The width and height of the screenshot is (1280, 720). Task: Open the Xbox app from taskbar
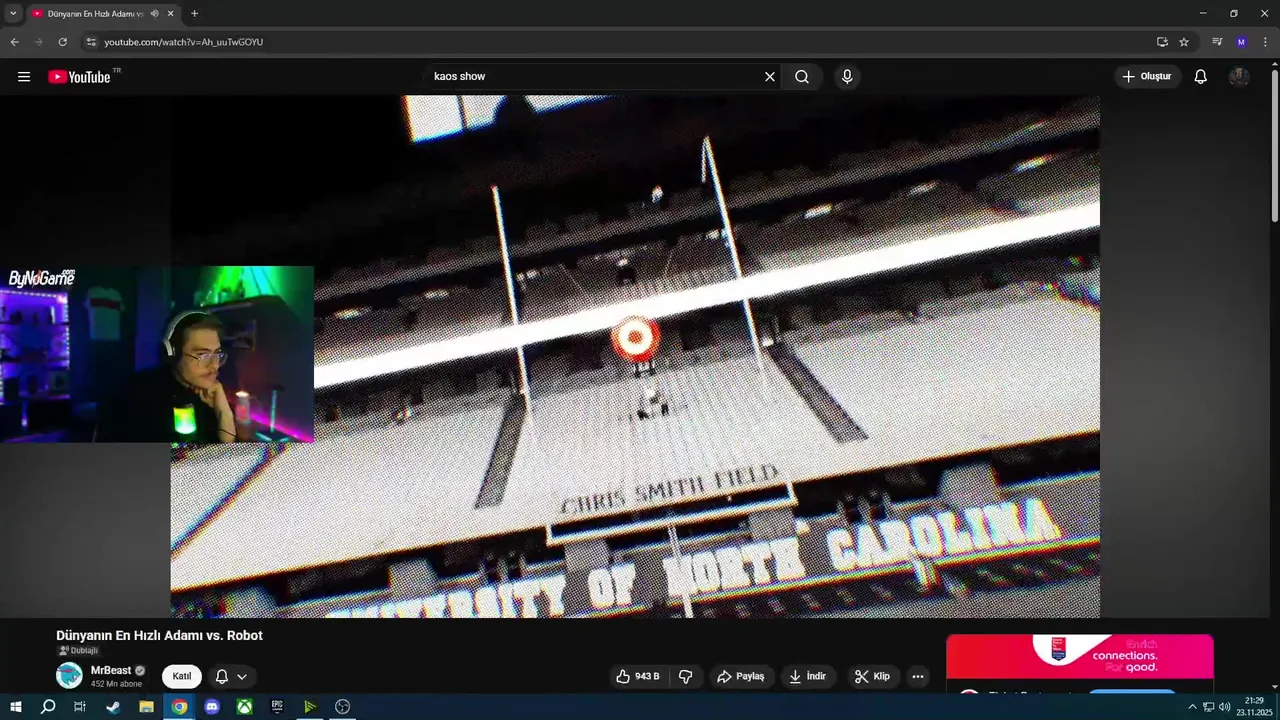(244, 707)
